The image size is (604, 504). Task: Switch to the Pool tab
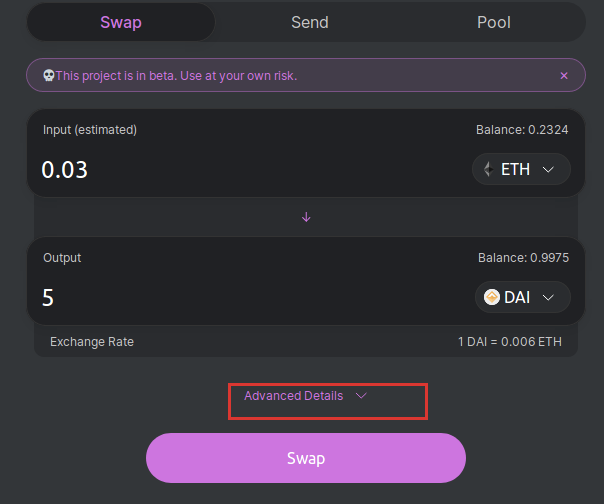pyautogui.click(x=494, y=22)
